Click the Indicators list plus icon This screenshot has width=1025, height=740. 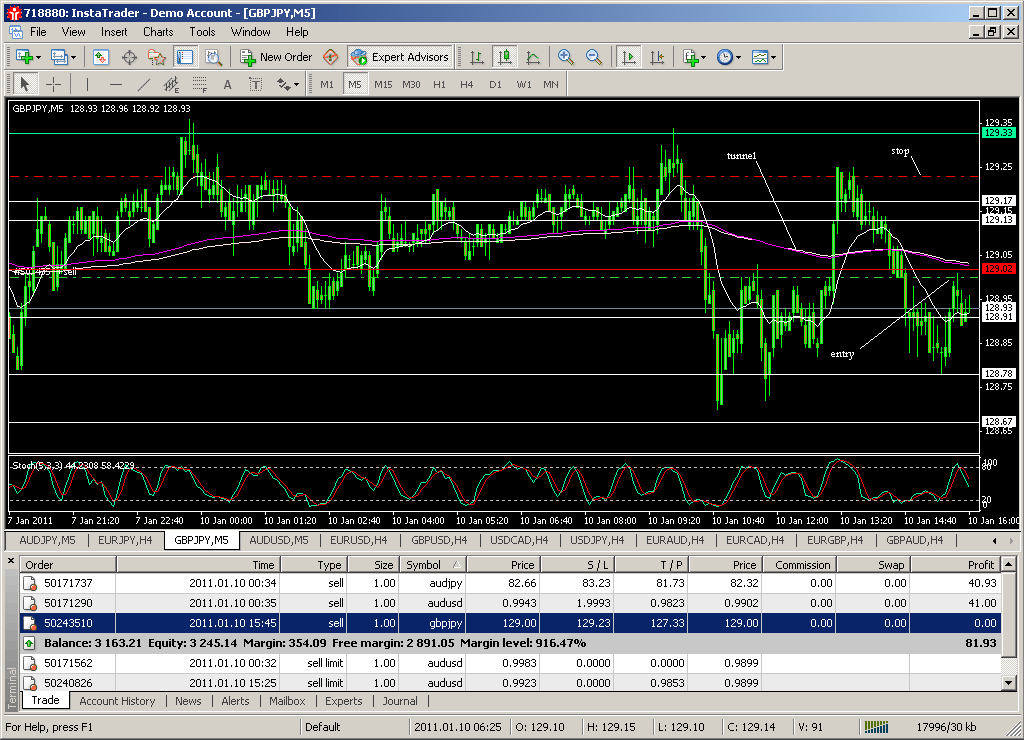(690, 58)
